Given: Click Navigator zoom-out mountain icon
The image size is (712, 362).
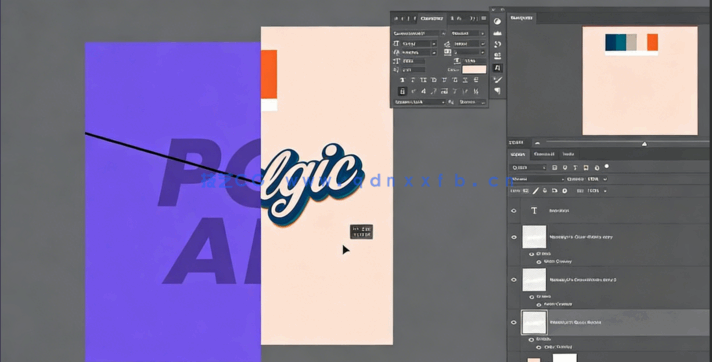Looking at the screenshot, I should click(x=538, y=143).
